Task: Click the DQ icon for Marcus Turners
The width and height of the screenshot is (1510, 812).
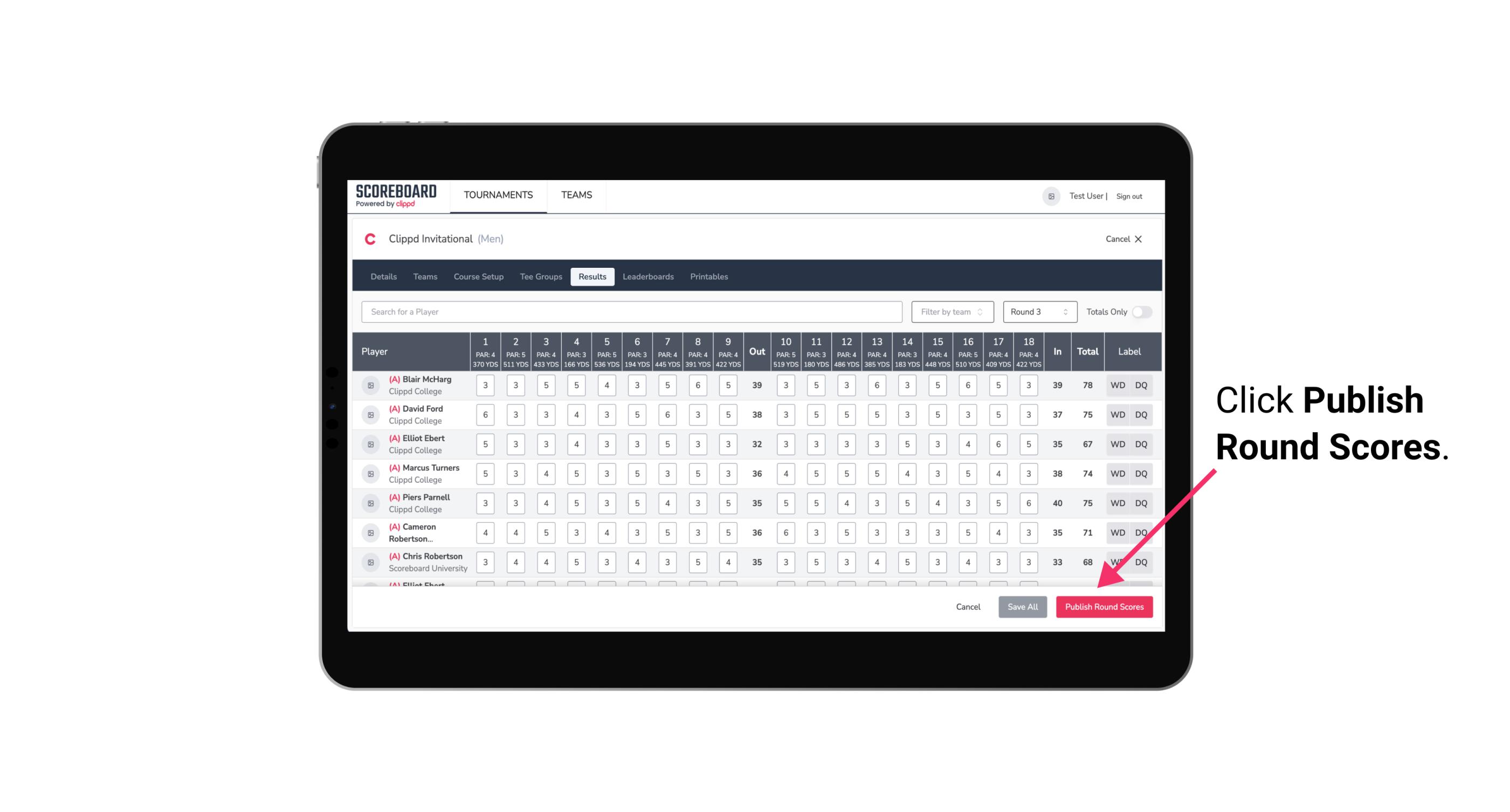Action: tap(1141, 473)
